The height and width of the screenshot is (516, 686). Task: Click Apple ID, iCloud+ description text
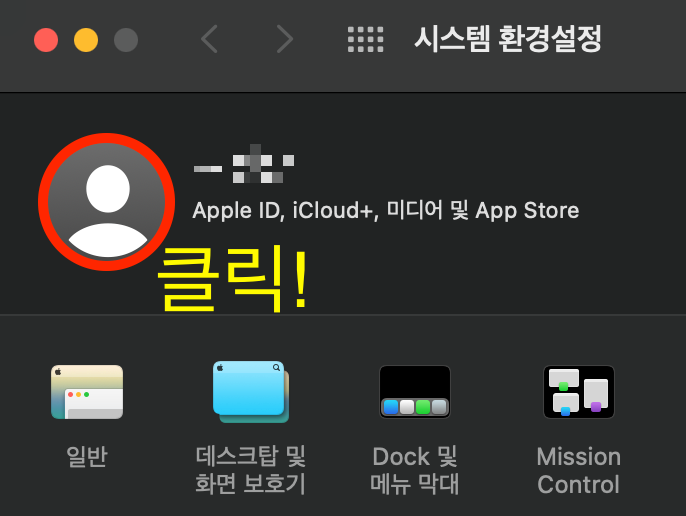(385, 211)
